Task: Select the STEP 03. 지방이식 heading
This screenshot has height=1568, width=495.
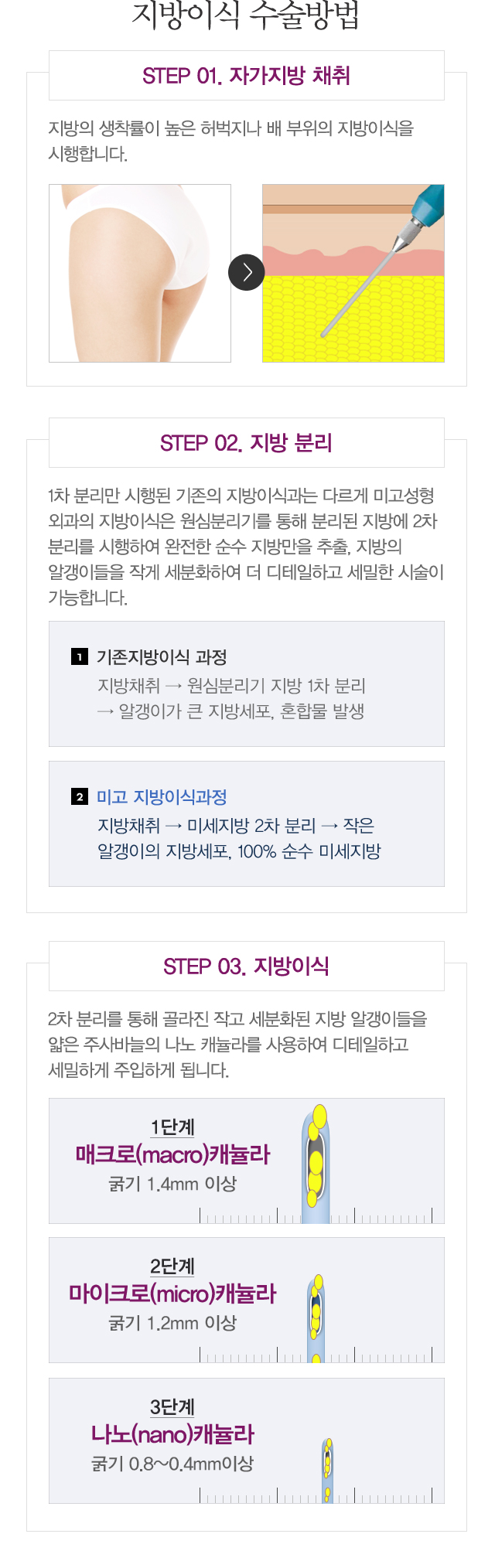Action: coord(247,966)
